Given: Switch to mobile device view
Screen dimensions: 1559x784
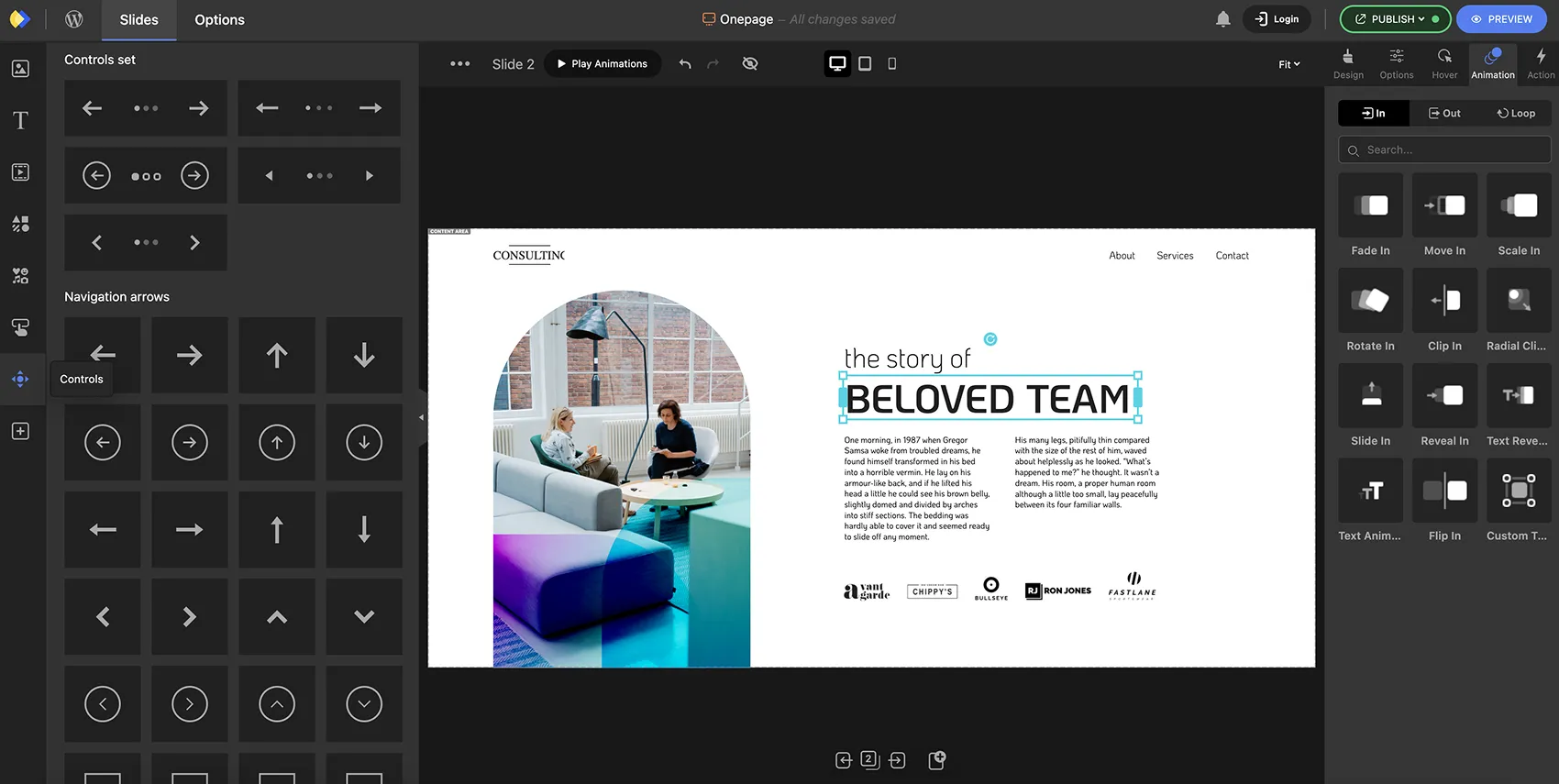Looking at the screenshot, I should [x=892, y=63].
